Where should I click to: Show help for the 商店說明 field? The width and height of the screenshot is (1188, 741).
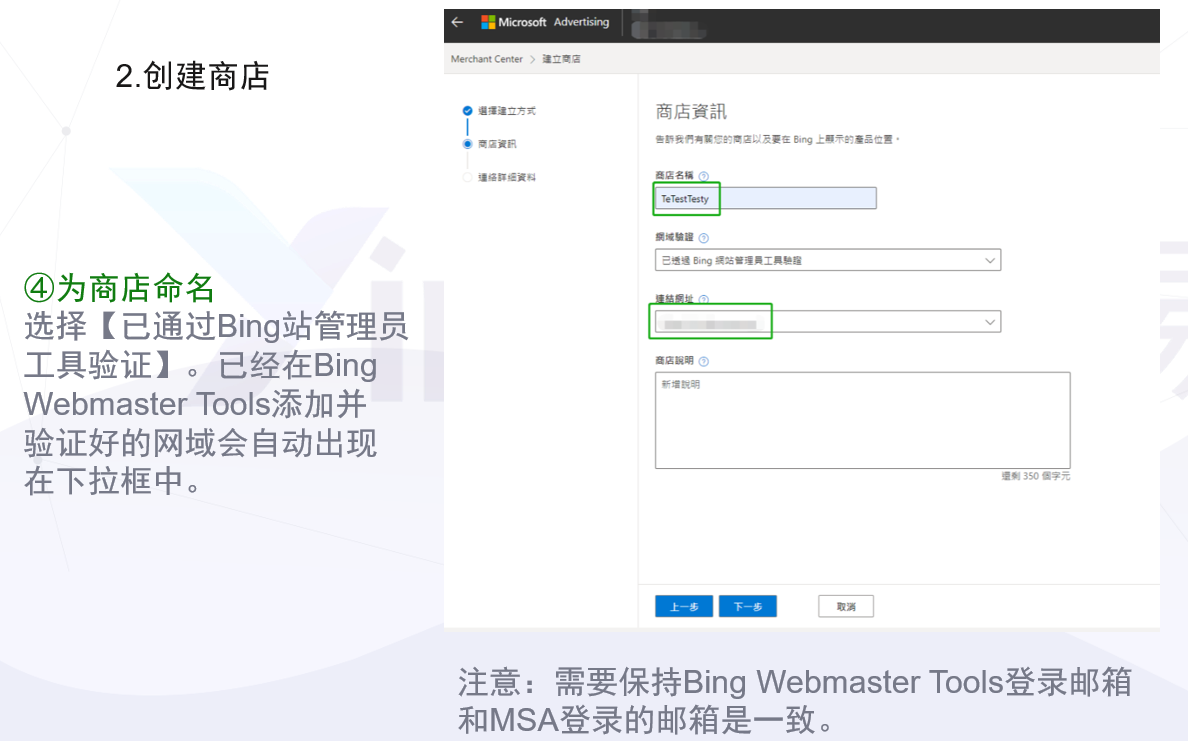click(x=704, y=361)
